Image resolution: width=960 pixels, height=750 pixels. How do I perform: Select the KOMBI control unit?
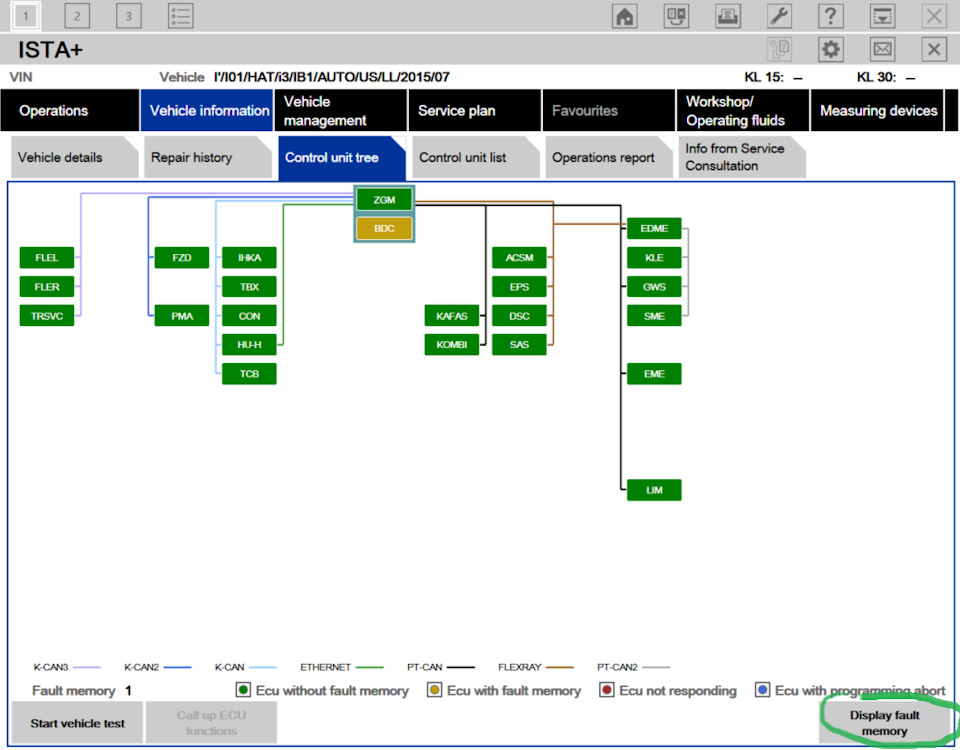pos(452,345)
